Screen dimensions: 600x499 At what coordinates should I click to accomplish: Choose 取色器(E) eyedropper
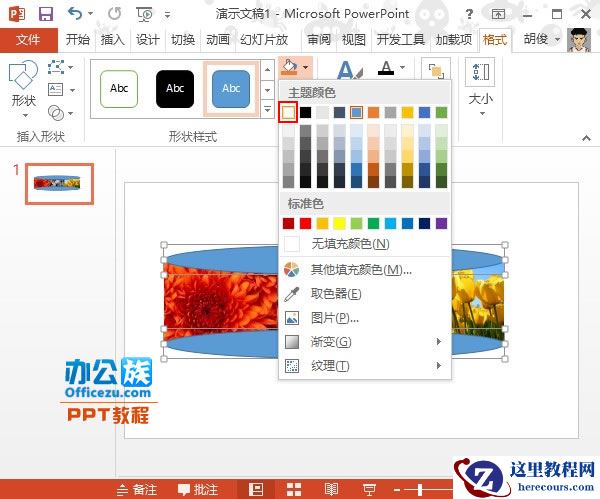pos(365,294)
